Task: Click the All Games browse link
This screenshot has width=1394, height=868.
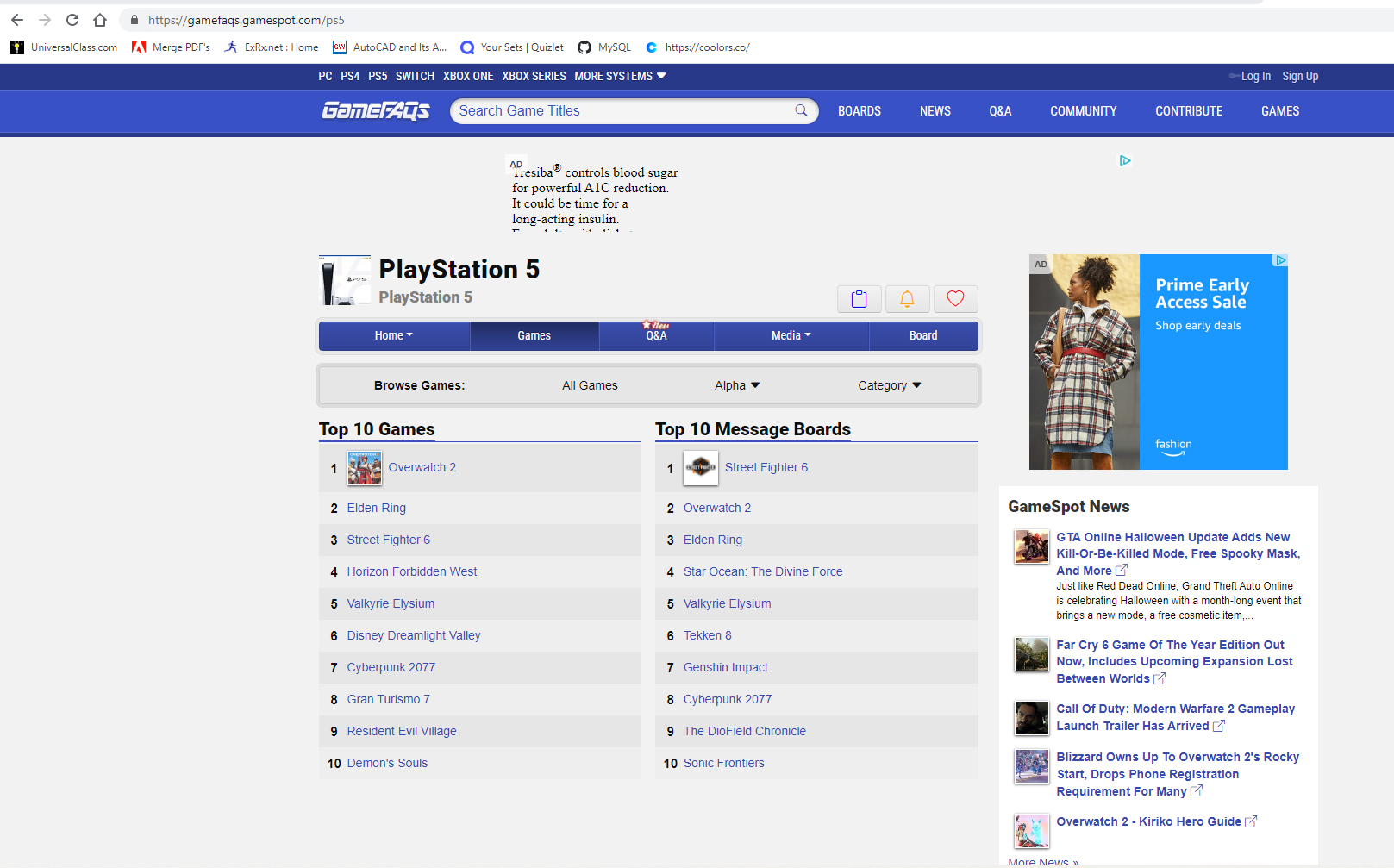Action: 590,385
